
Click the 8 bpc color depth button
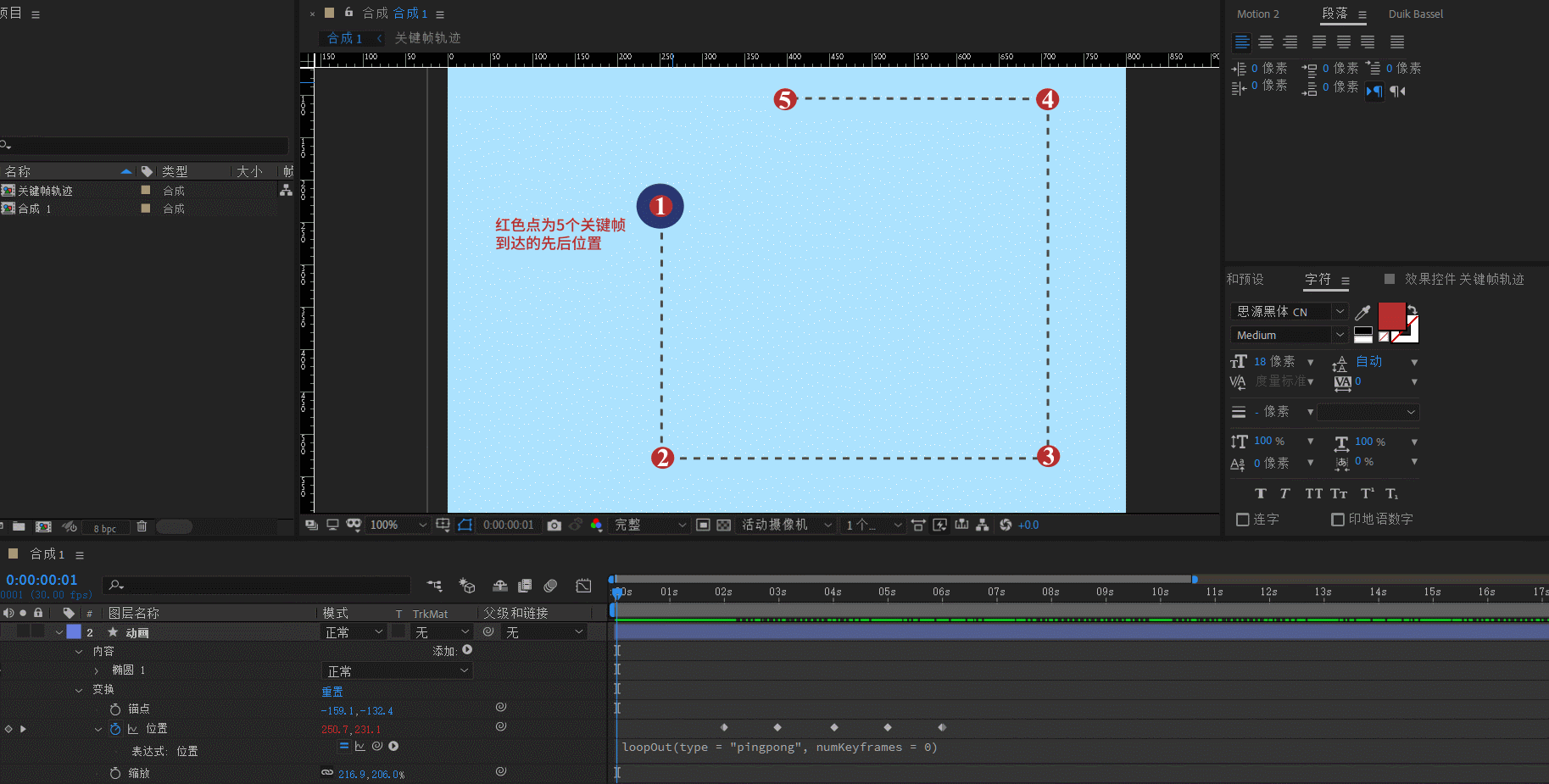pos(105,528)
